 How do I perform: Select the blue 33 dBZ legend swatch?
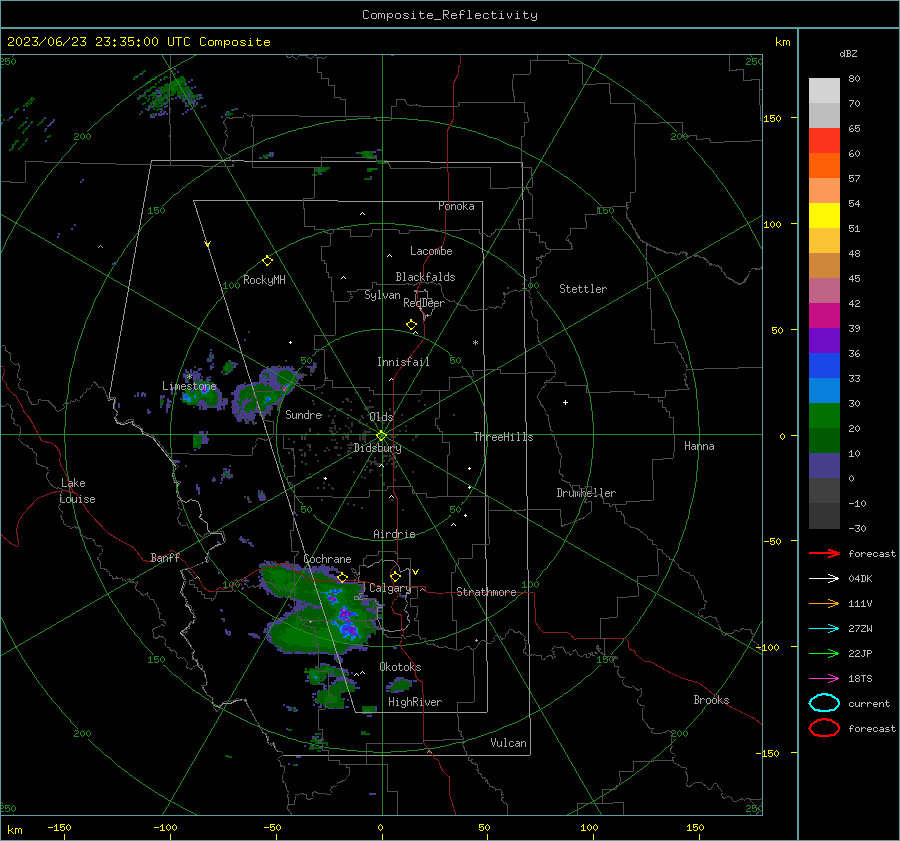tap(824, 366)
